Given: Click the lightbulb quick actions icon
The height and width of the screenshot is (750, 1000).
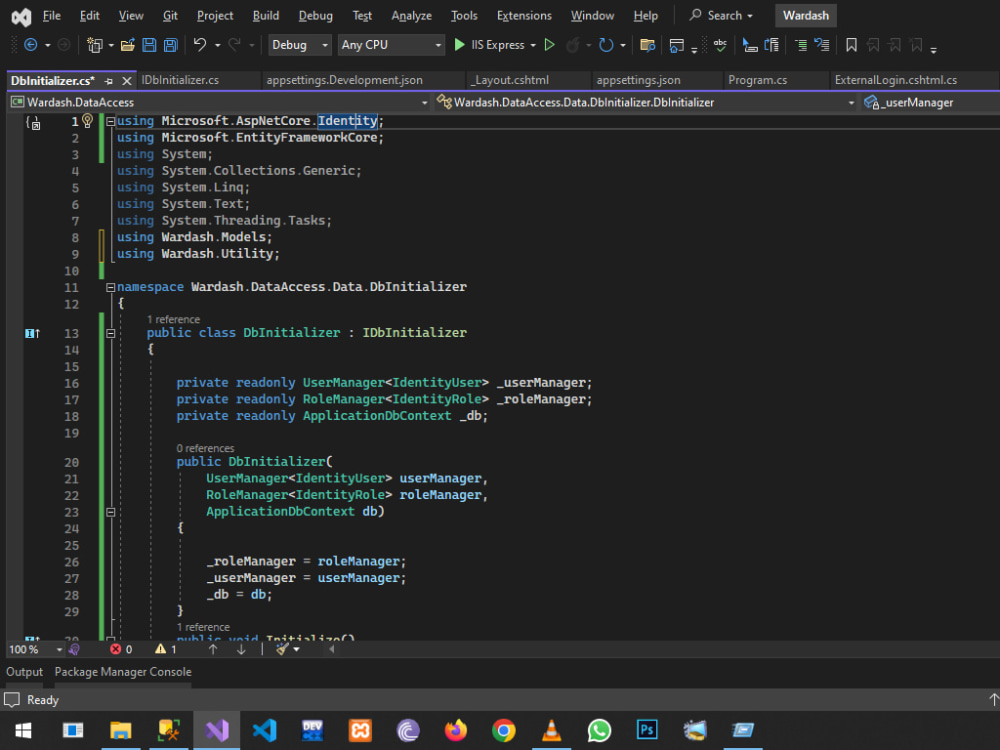Looking at the screenshot, I should [87, 121].
